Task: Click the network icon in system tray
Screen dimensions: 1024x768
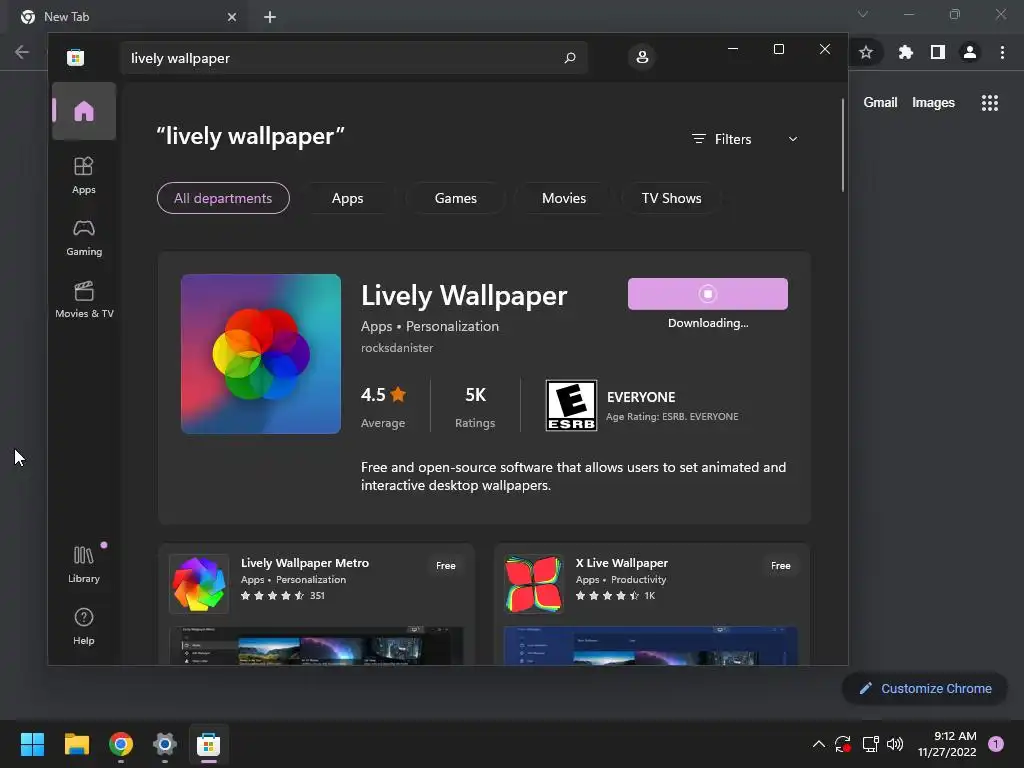Action: click(x=871, y=744)
